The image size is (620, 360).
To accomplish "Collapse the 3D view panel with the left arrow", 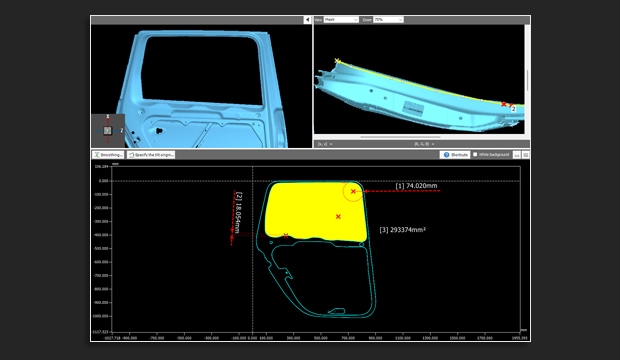I will pos(307,19).
